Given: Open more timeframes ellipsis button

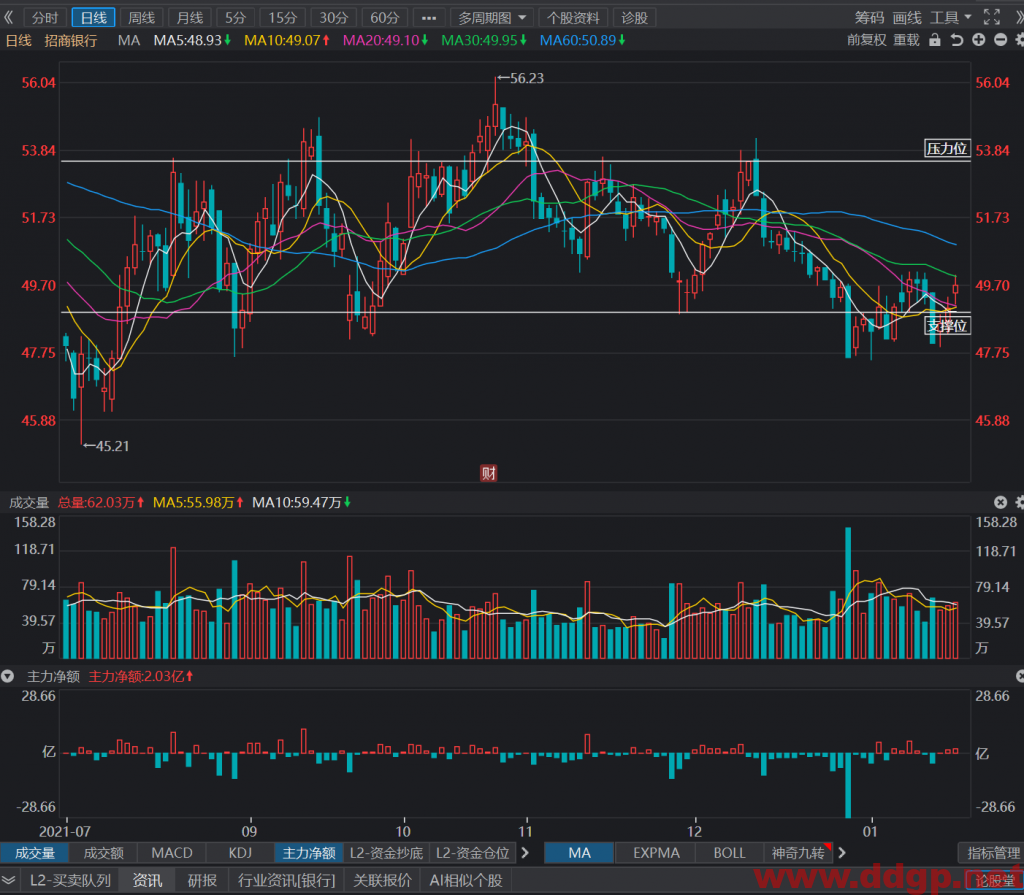Looking at the screenshot, I should tap(429, 18).
